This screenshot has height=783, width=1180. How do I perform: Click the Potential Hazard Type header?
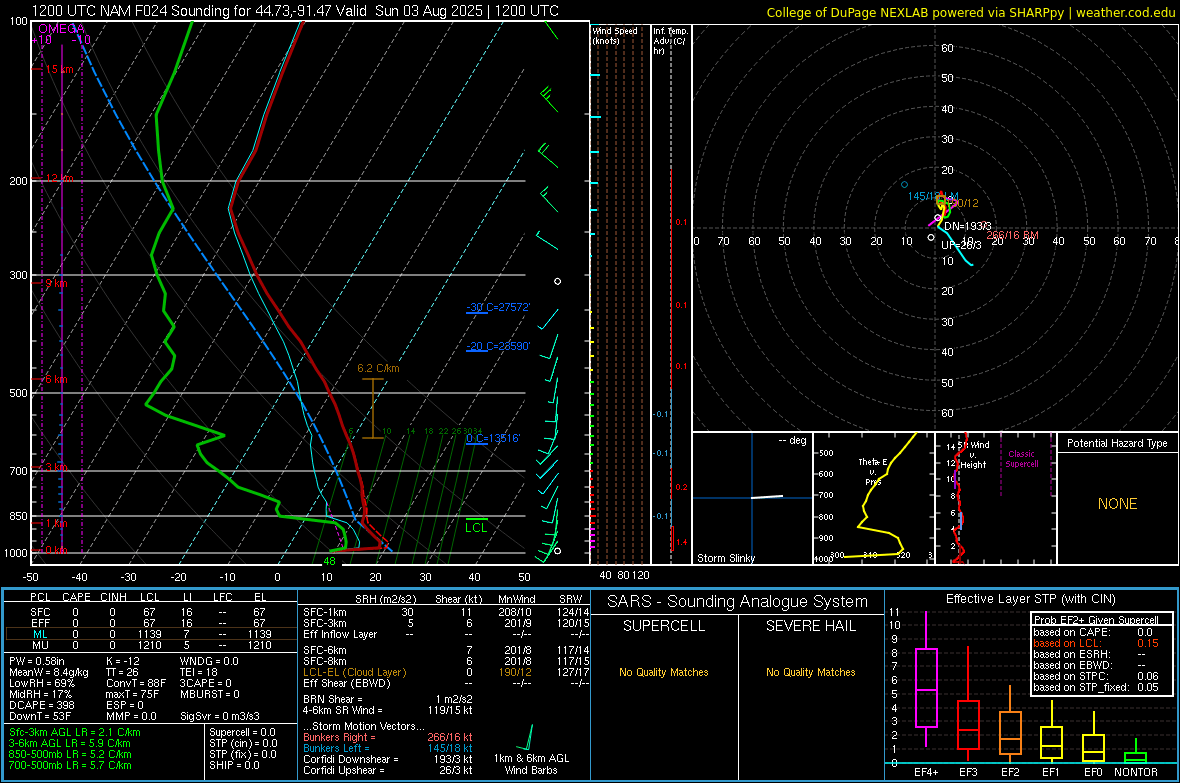(x=1117, y=443)
